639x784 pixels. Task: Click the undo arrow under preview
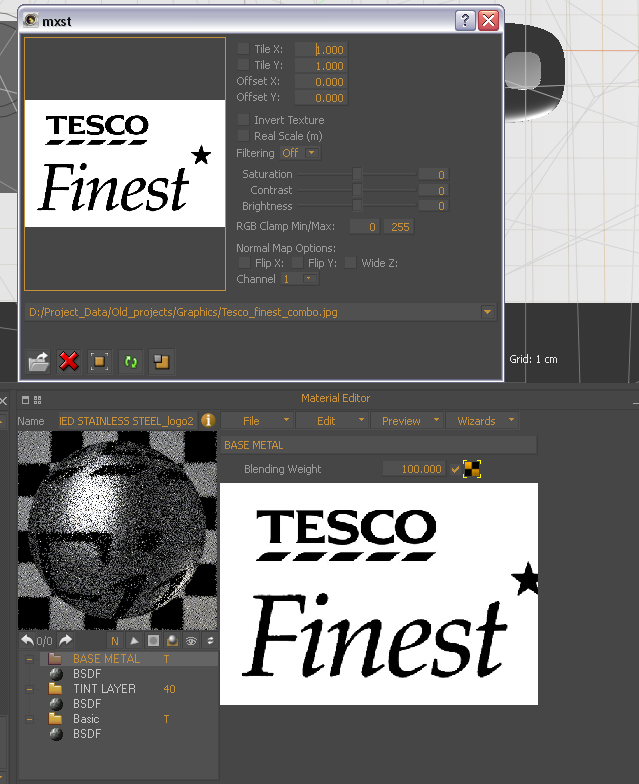pyautogui.click(x=28, y=640)
